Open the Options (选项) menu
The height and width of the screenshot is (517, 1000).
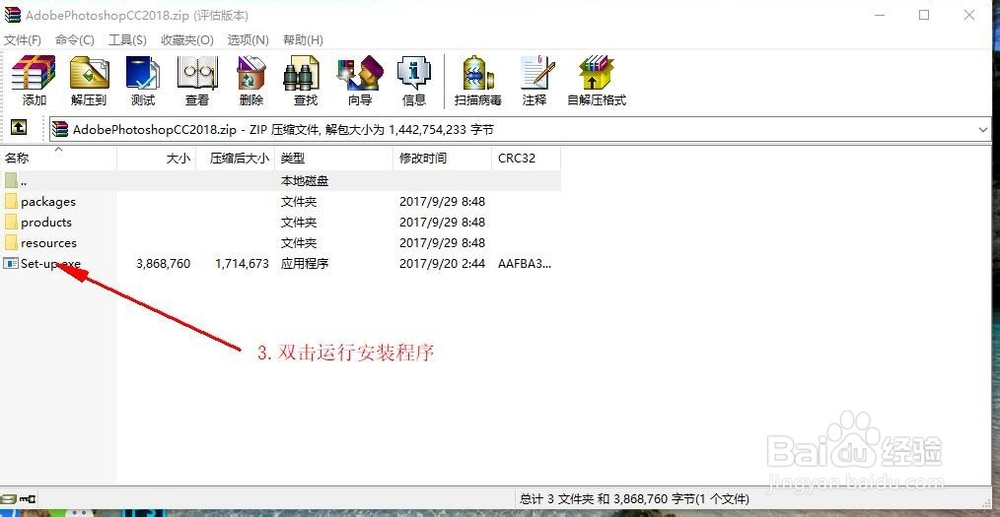pyautogui.click(x=248, y=40)
